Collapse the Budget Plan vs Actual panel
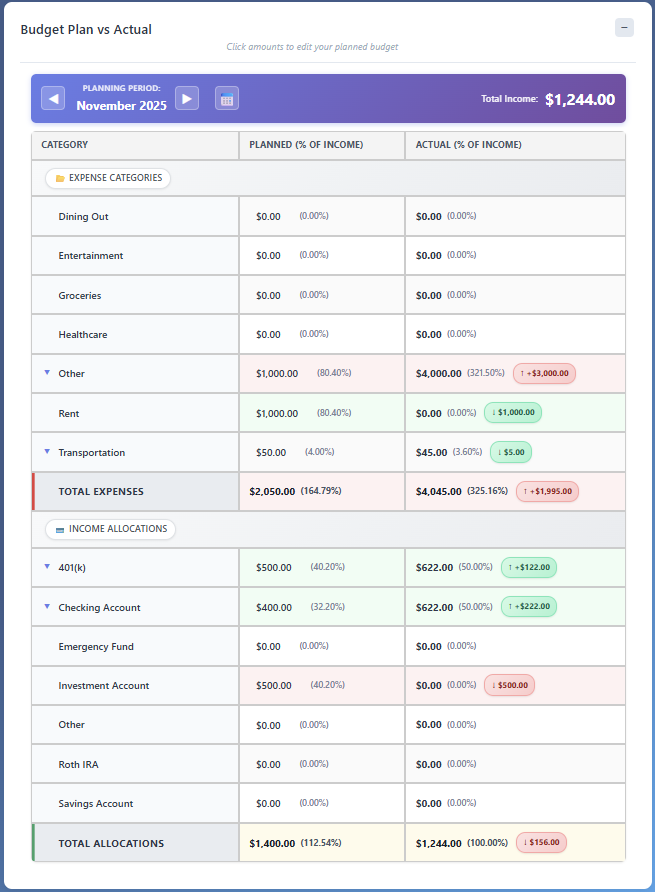This screenshot has width=655, height=892. tap(623, 27)
